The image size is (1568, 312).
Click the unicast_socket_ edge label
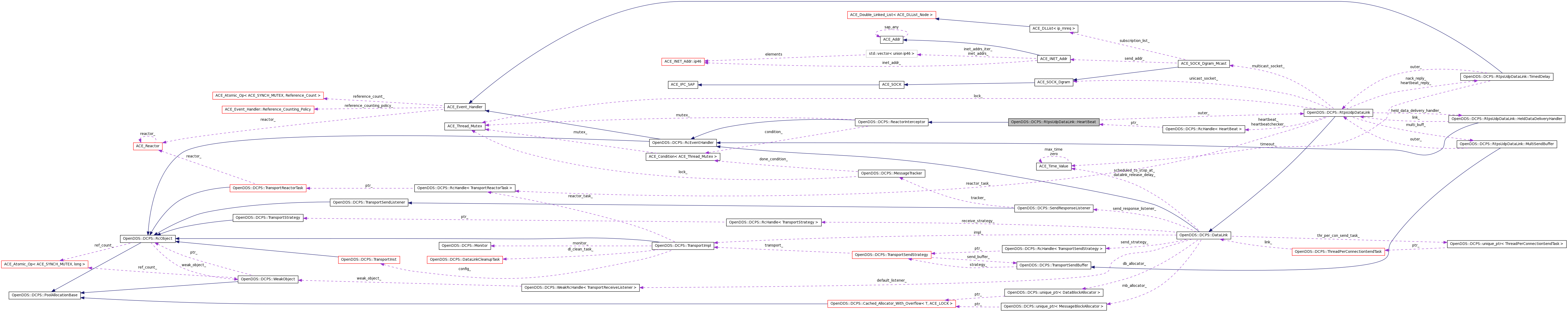click(1203, 78)
